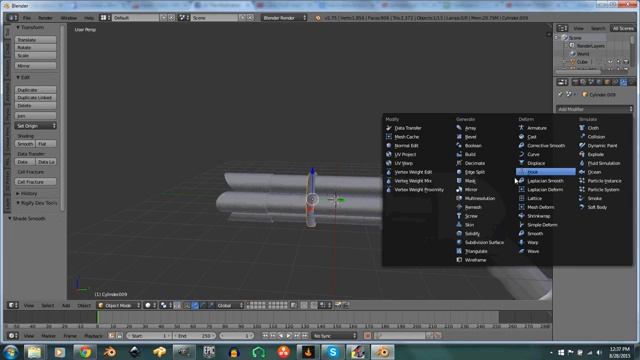The height and width of the screenshot is (360, 640).
Task: Open Google Chrome from the taskbar
Action: [x=84, y=352]
